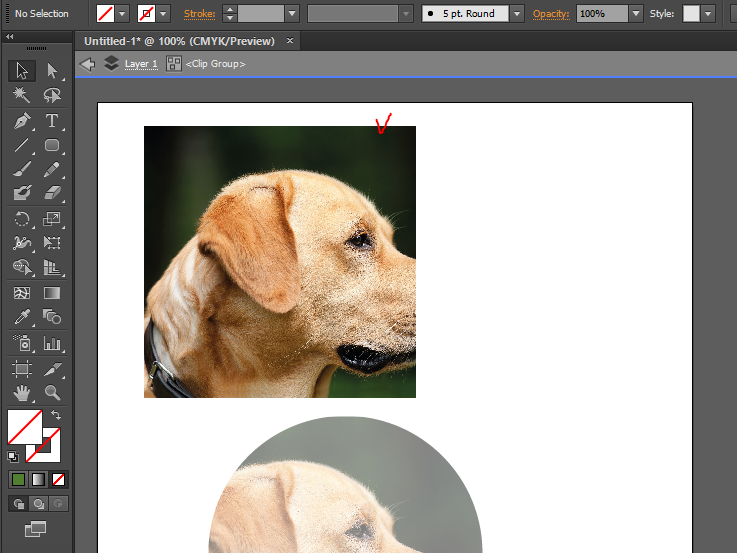737x553 pixels.
Task: Open the Stroke panel link
Action: pyautogui.click(x=200, y=14)
